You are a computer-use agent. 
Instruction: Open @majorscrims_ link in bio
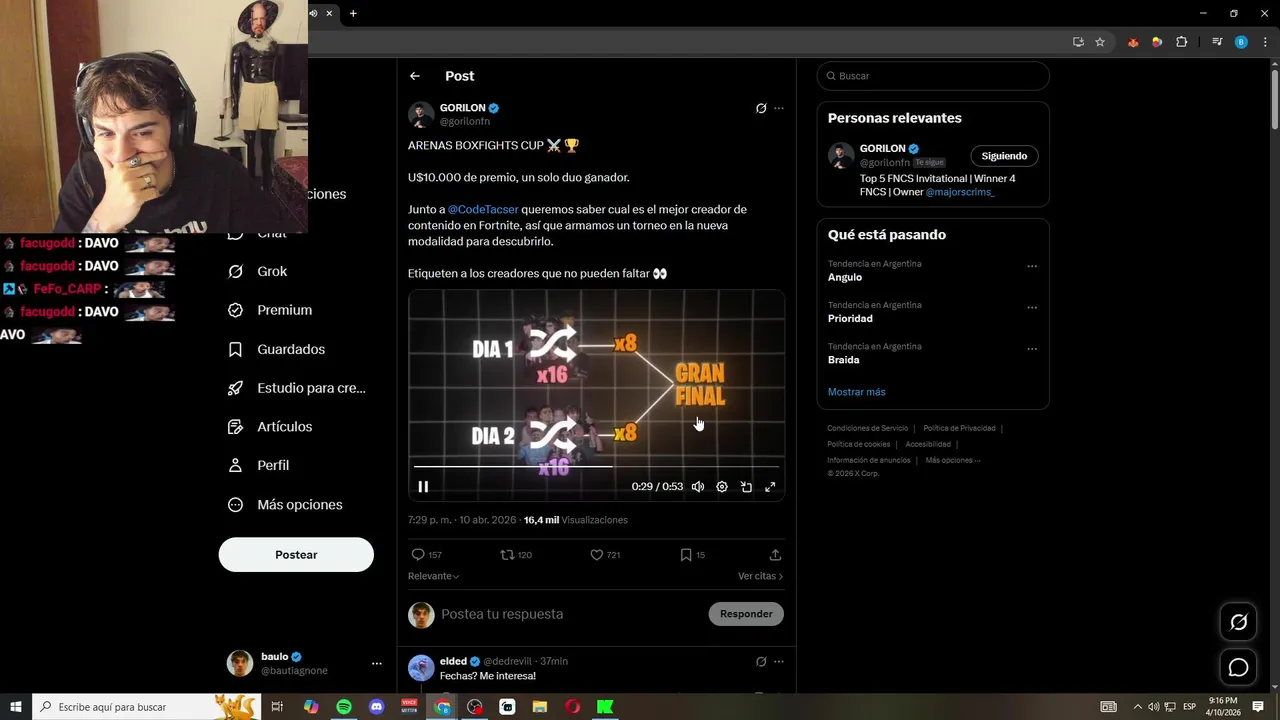tap(960, 192)
